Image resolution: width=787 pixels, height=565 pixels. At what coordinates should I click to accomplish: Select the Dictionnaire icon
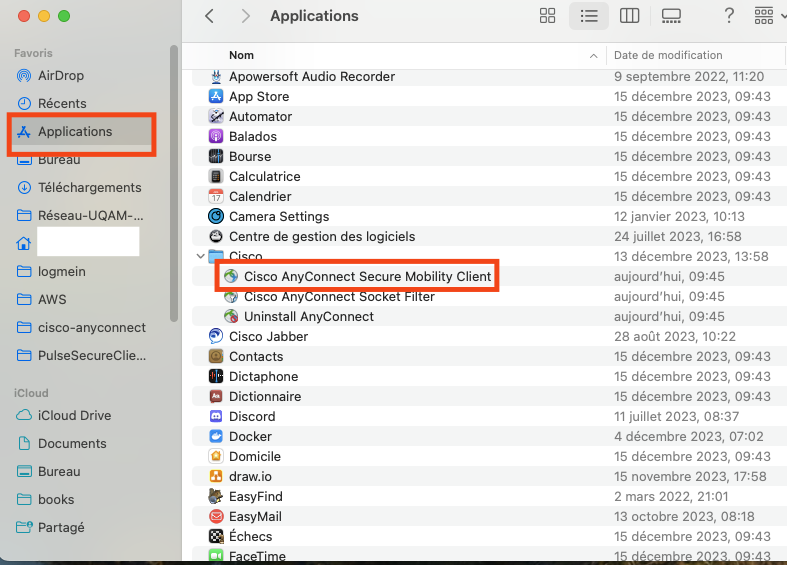(216, 396)
